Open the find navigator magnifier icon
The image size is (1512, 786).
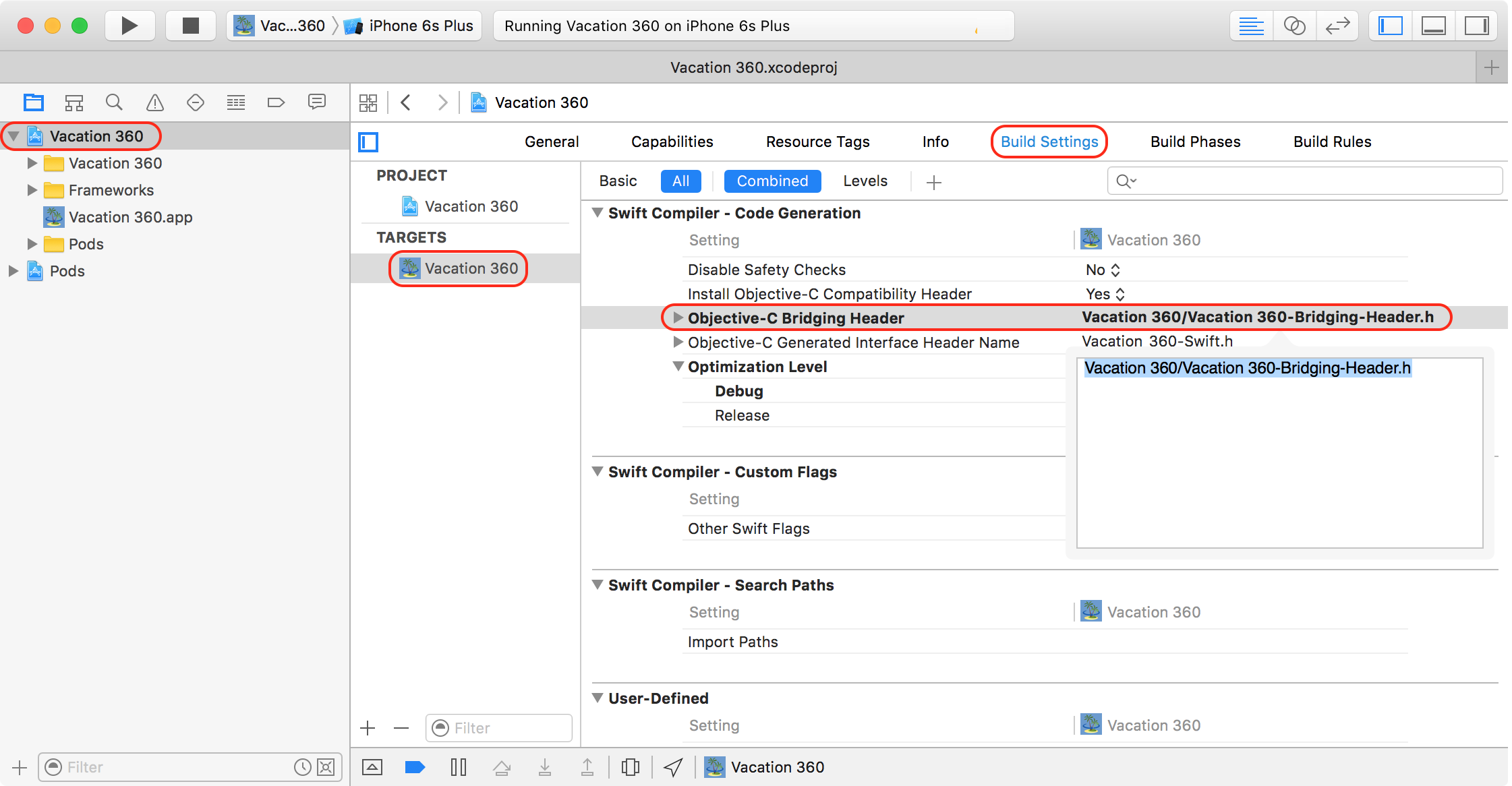coord(114,102)
